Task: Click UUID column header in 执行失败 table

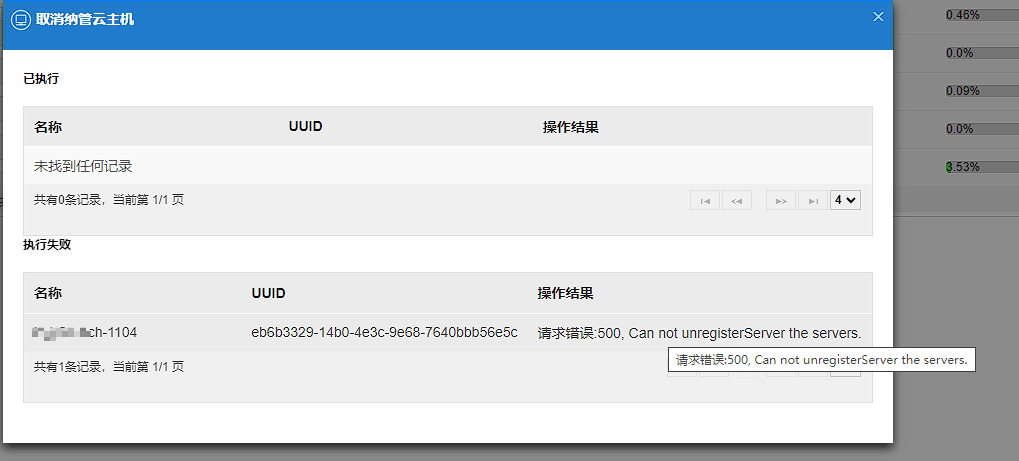Action: (268, 293)
